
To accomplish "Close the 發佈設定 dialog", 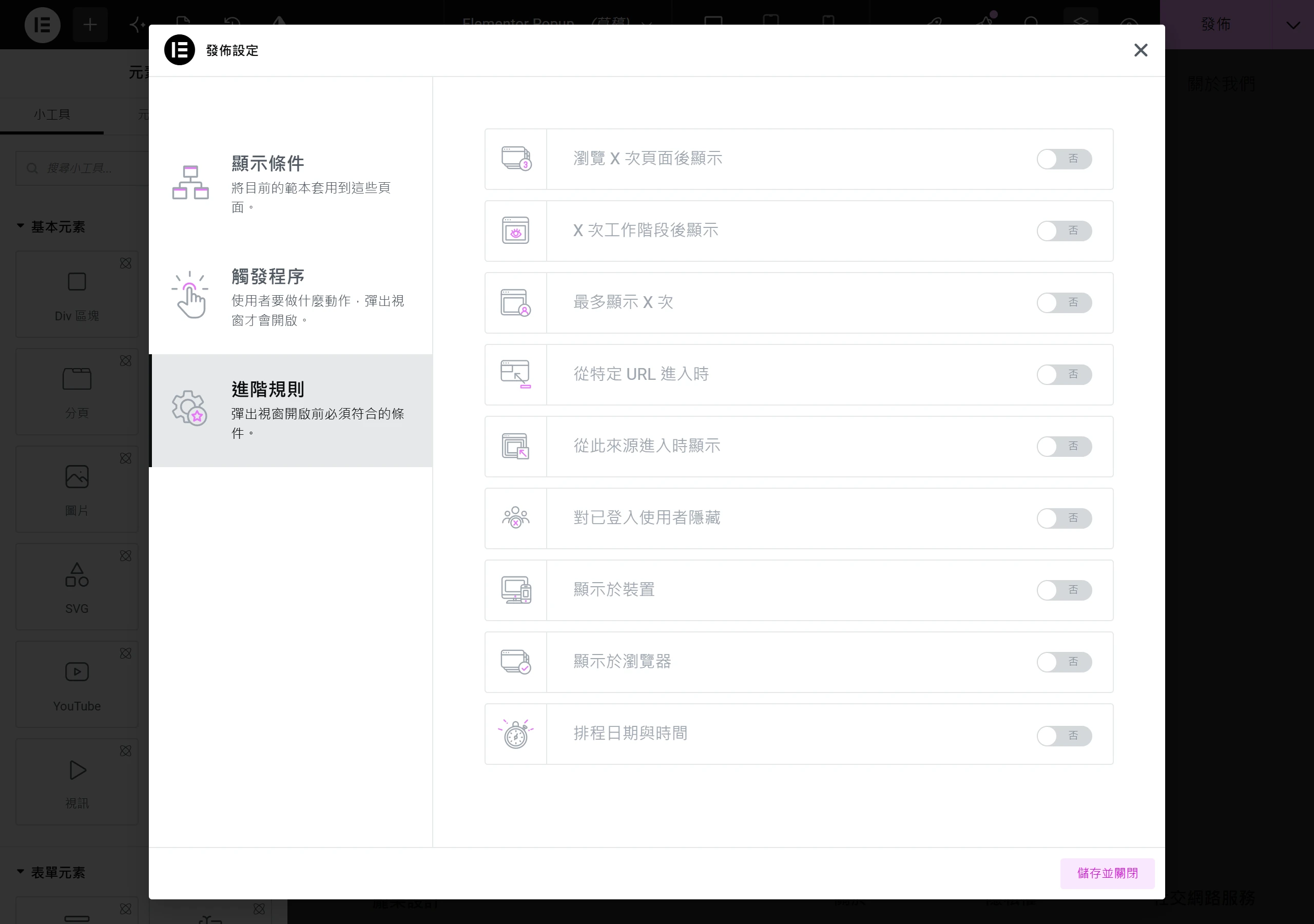I will click(1141, 50).
